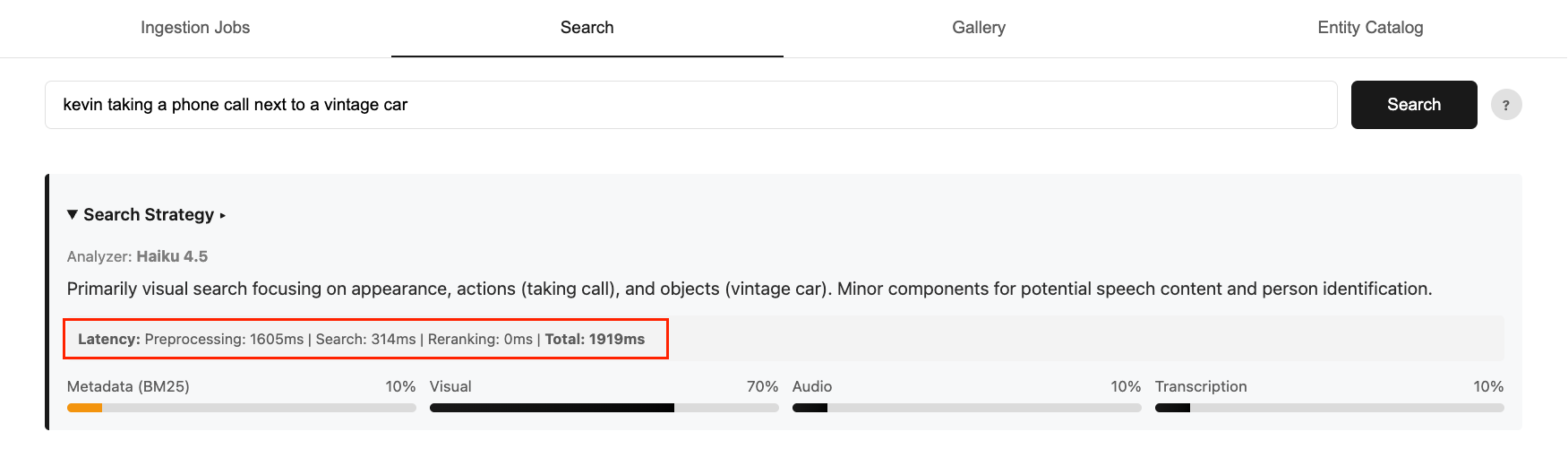Click the Metadata (BM25) label
Viewport: 1568px width, 449px height.
(128, 386)
